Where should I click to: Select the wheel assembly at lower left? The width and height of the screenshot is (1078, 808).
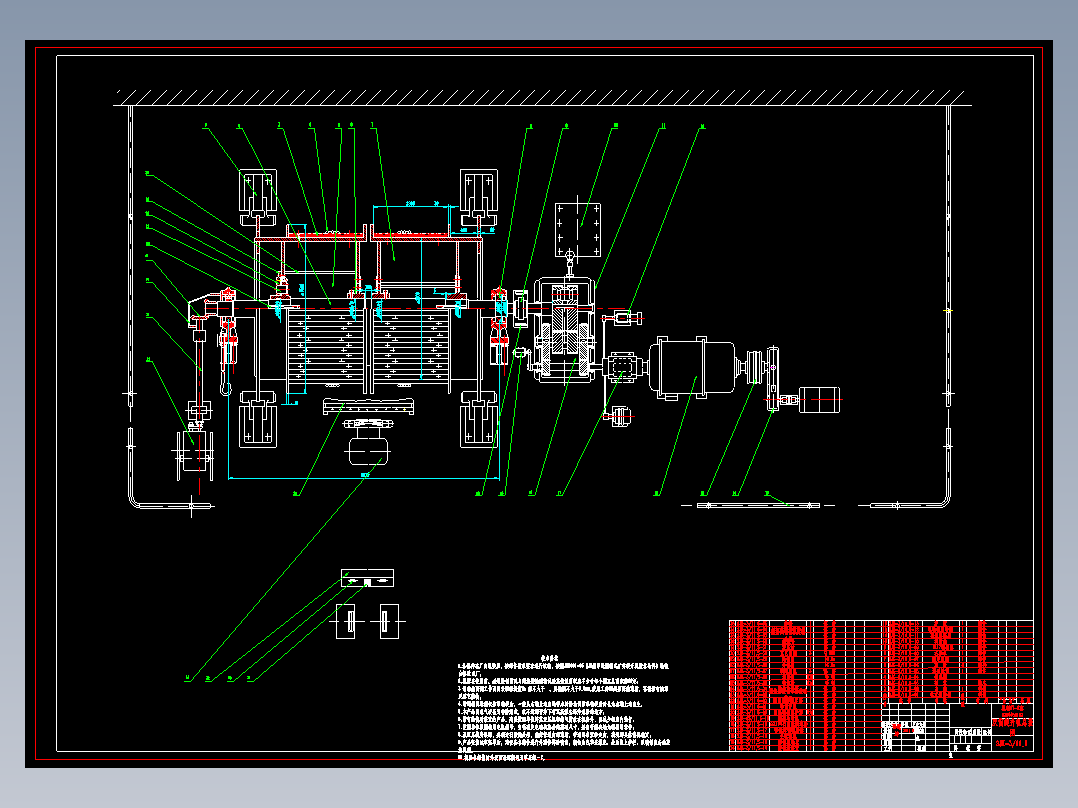(196, 454)
